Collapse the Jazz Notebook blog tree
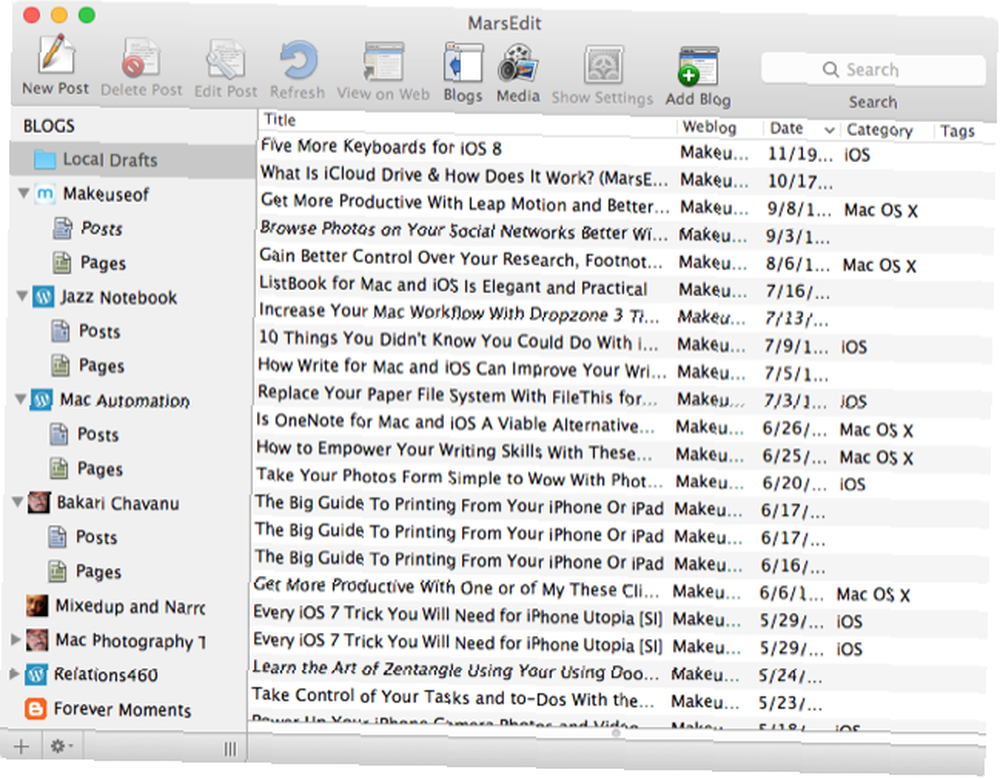Screen dimensions: 1000x778 22,296
